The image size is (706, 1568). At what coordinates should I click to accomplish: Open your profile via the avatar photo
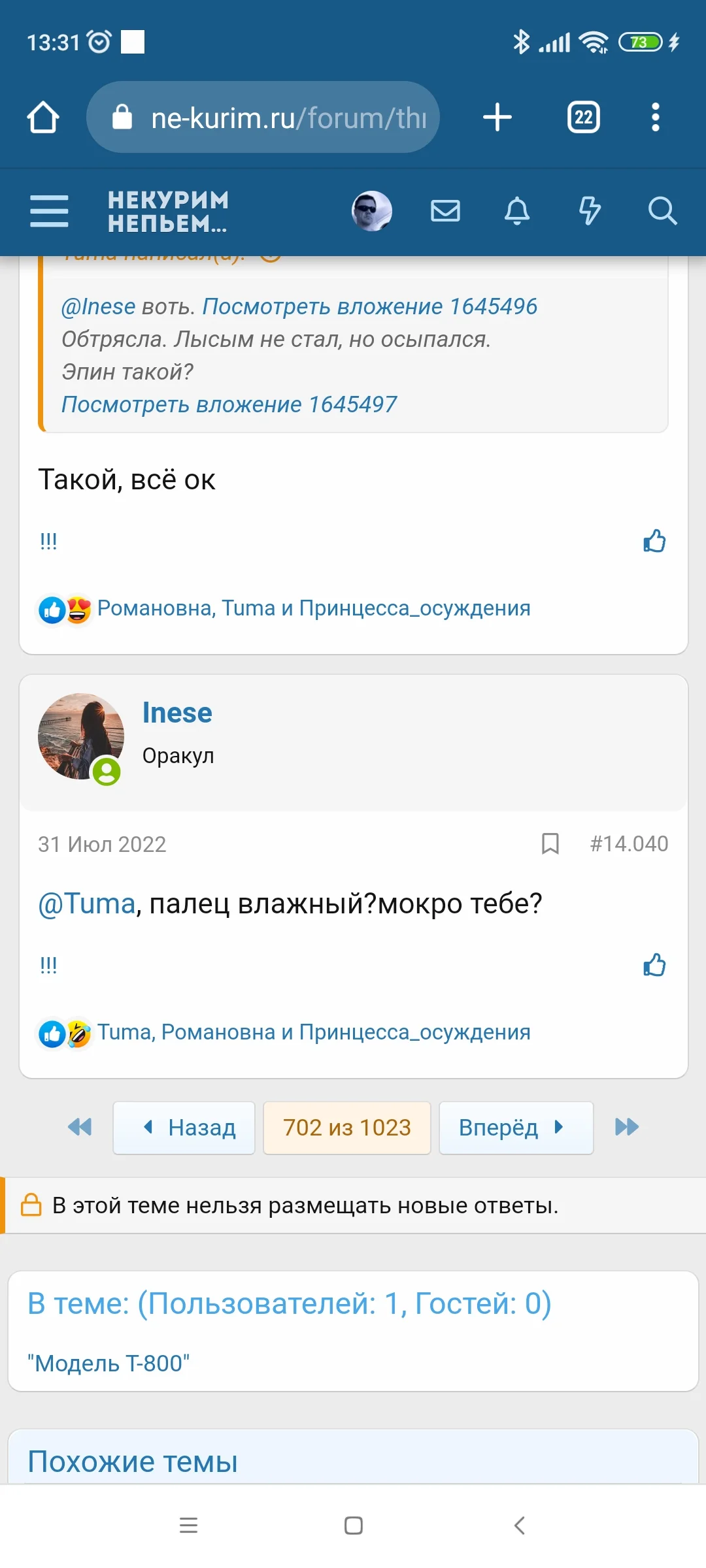coord(371,210)
